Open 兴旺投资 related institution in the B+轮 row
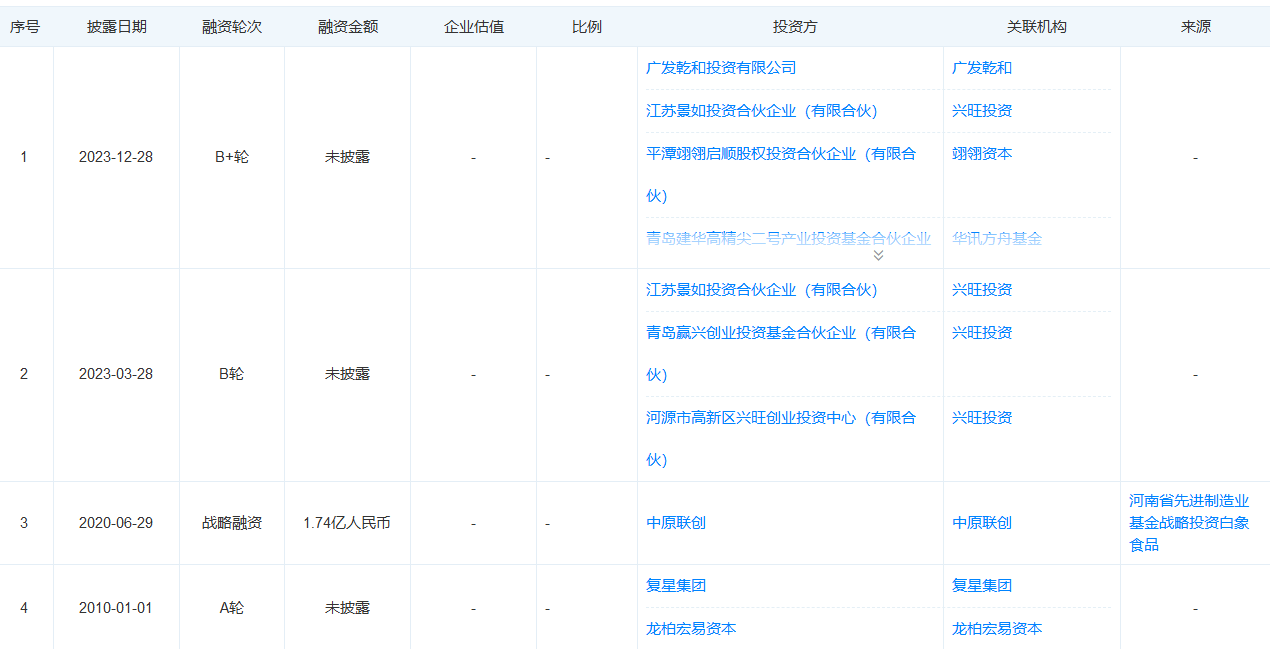1270x649 pixels. [x=982, y=111]
